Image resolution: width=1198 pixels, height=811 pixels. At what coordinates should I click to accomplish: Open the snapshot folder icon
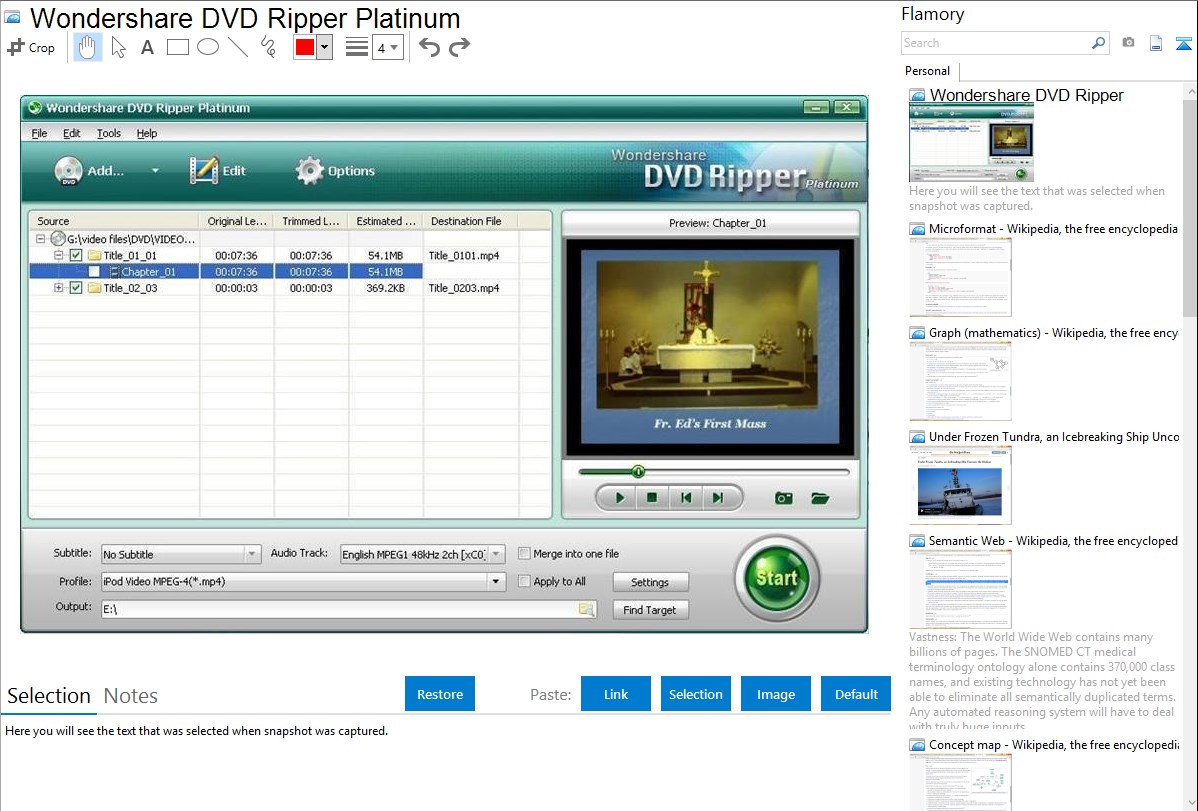coord(820,498)
